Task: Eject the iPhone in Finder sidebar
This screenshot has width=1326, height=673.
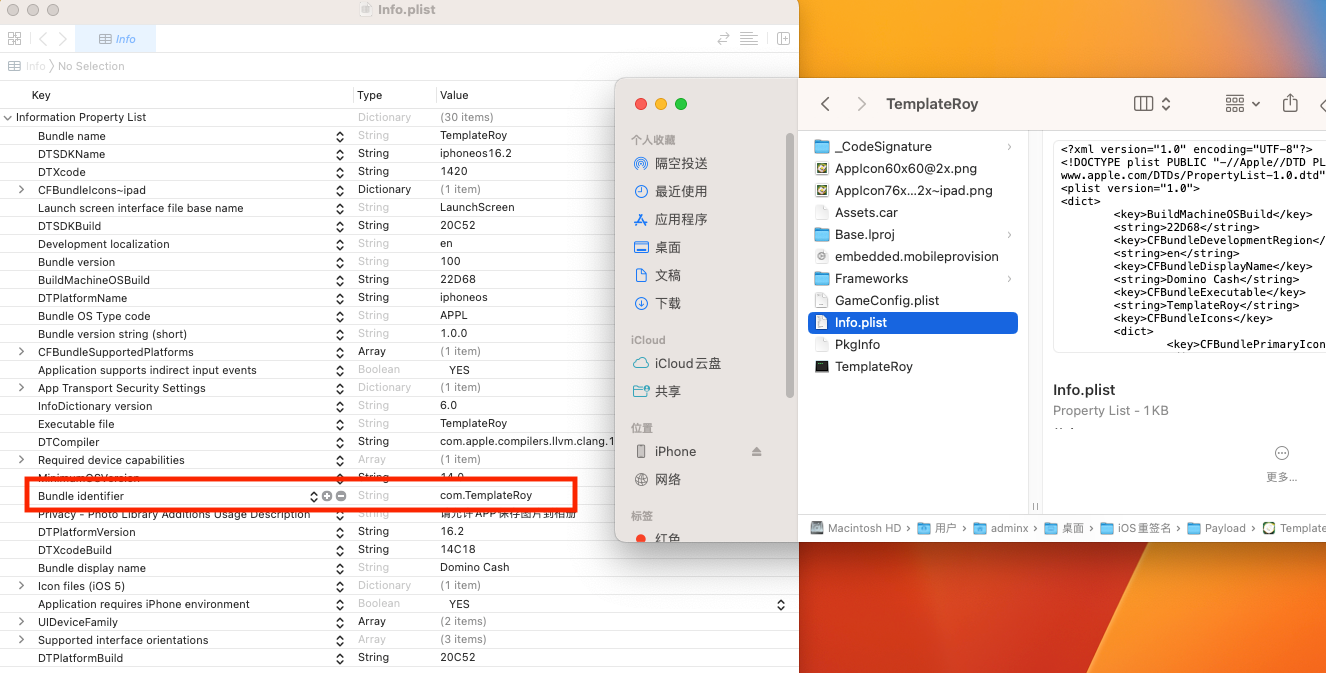Action: (x=757, y=451)
